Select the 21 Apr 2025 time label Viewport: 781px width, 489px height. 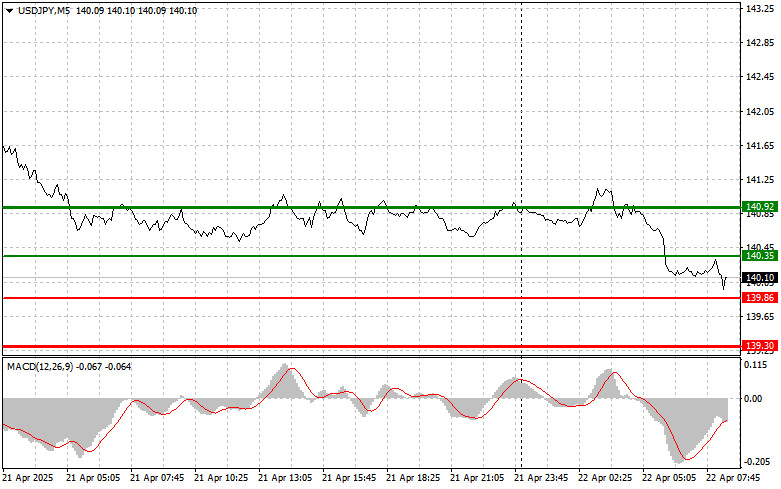[x=28, y=478]
